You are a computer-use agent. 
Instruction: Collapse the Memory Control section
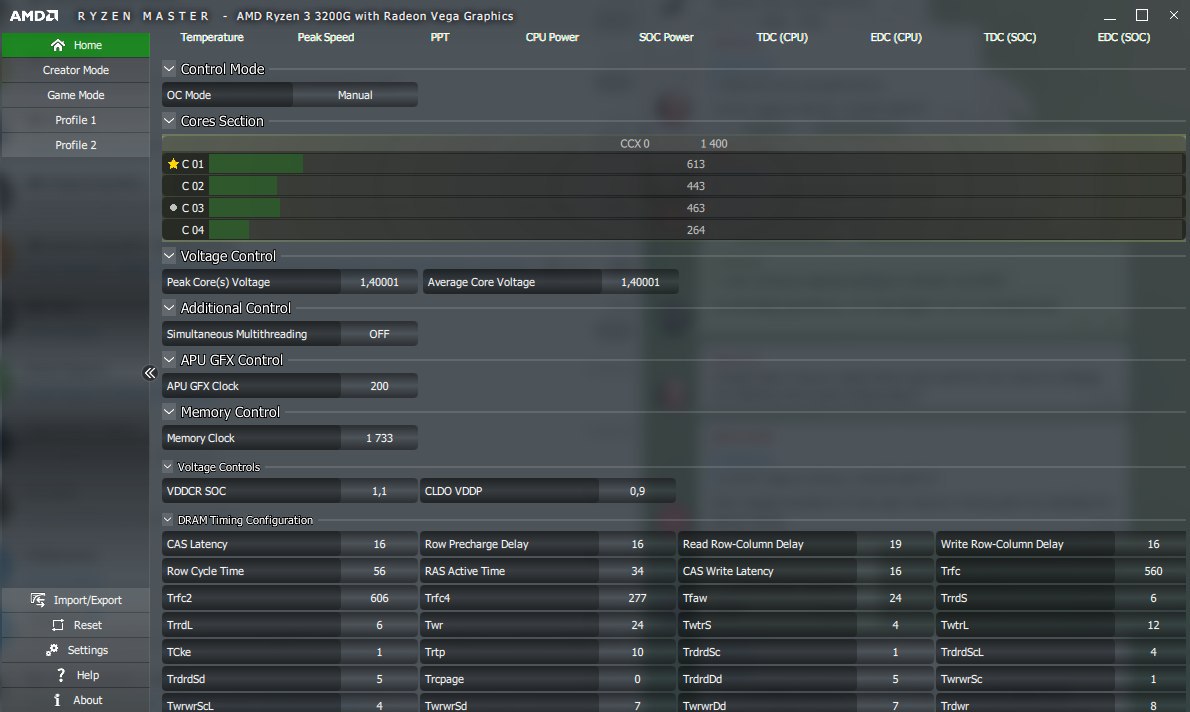169,411
